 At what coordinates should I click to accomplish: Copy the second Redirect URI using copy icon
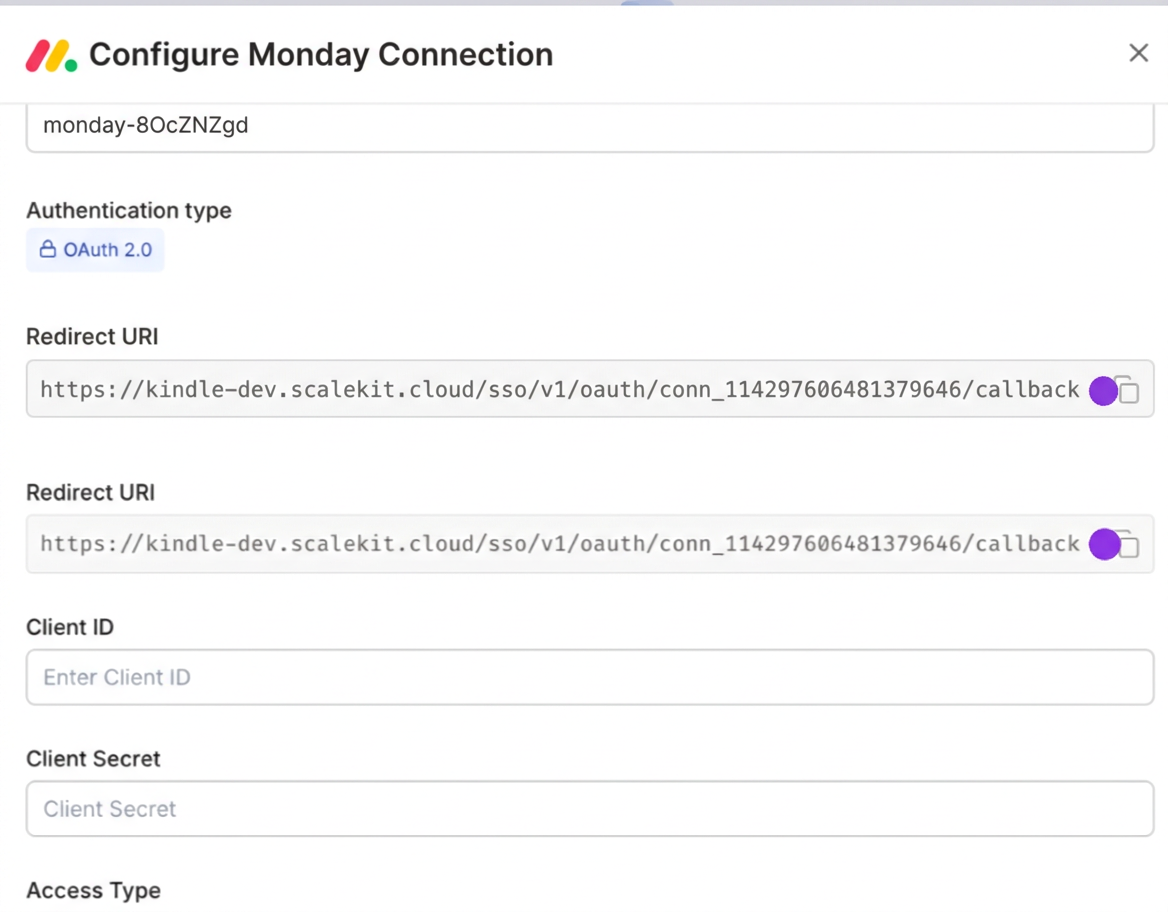(x=1128, y=544)
